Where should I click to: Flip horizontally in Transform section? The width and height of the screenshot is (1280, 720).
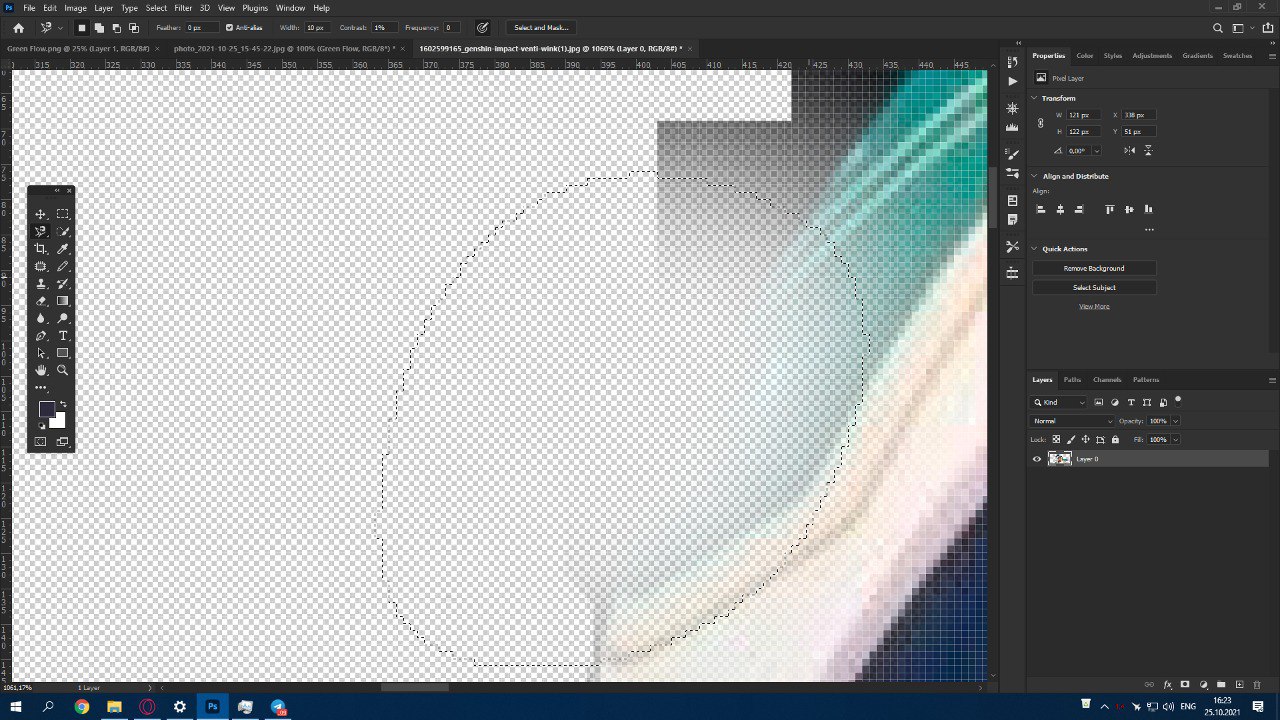pyautogui.click(x=1129, y=151)
